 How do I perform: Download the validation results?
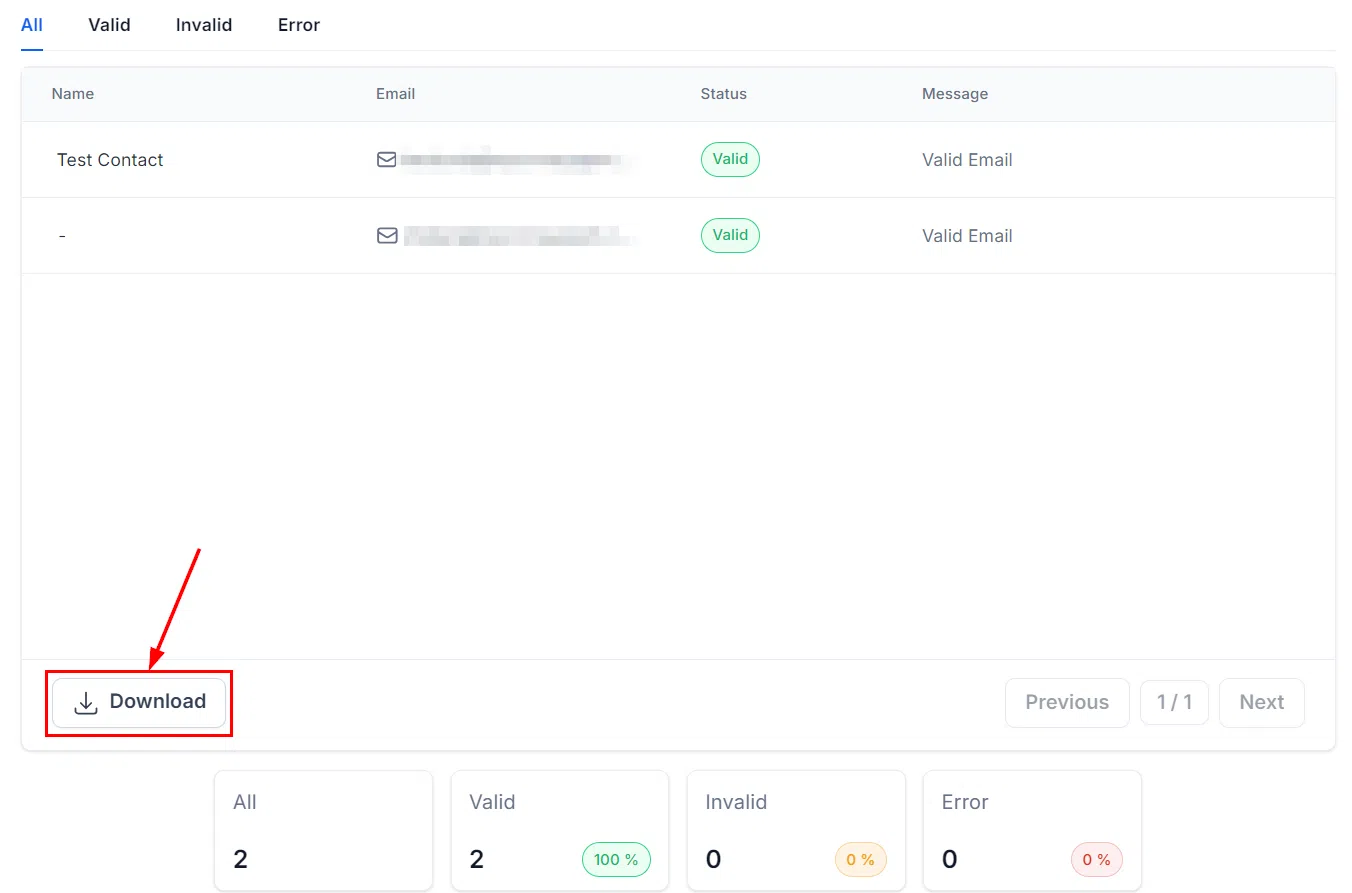click(139, 702)
